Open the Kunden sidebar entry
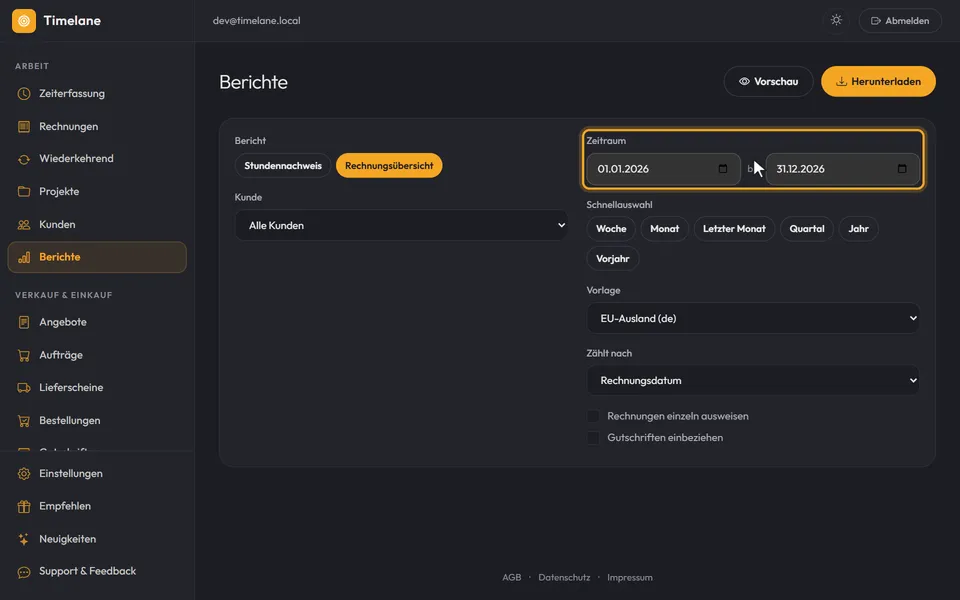Viewport: 960px width, 600px height. click(x=97, y=225)
